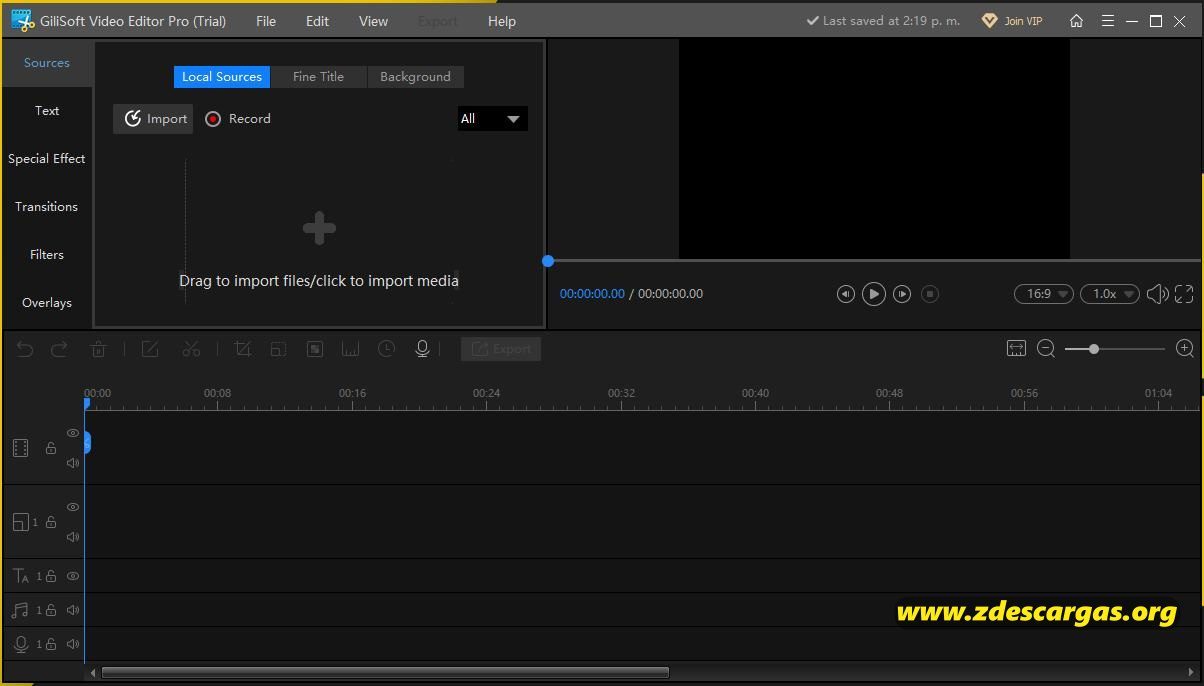1204x686 pixels.
Task: Open the All media filter dropdown
Action: pos(492,119)
